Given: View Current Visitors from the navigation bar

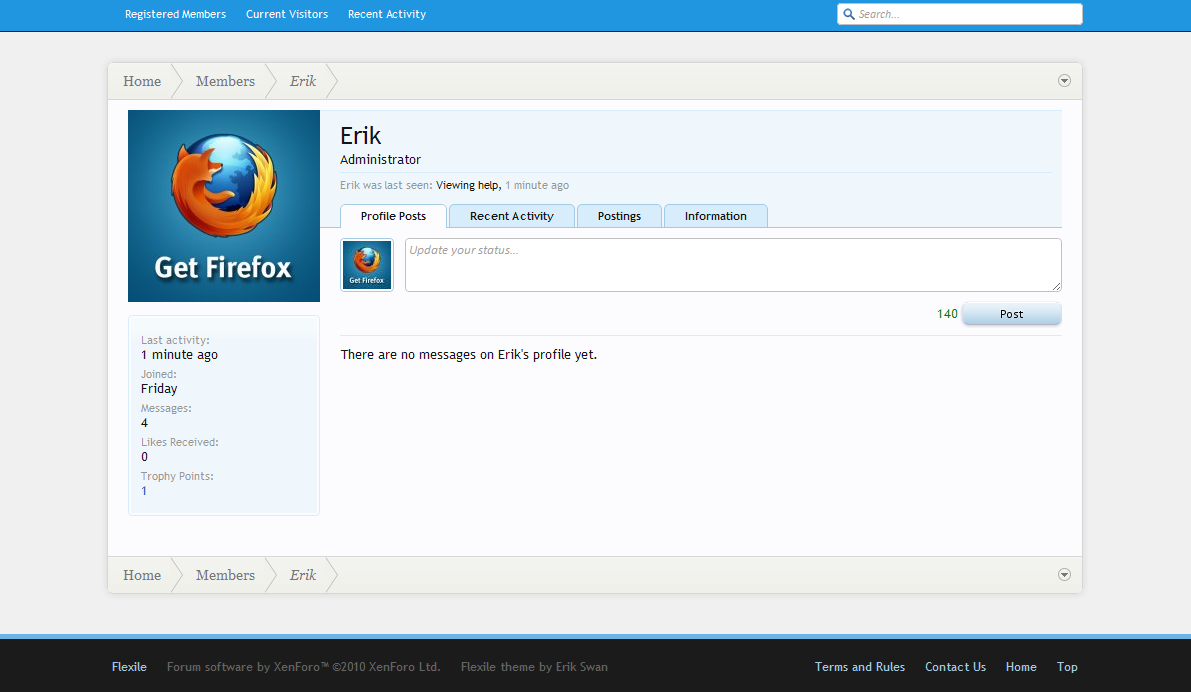Looking at the screenshot, I should point(287,14).
